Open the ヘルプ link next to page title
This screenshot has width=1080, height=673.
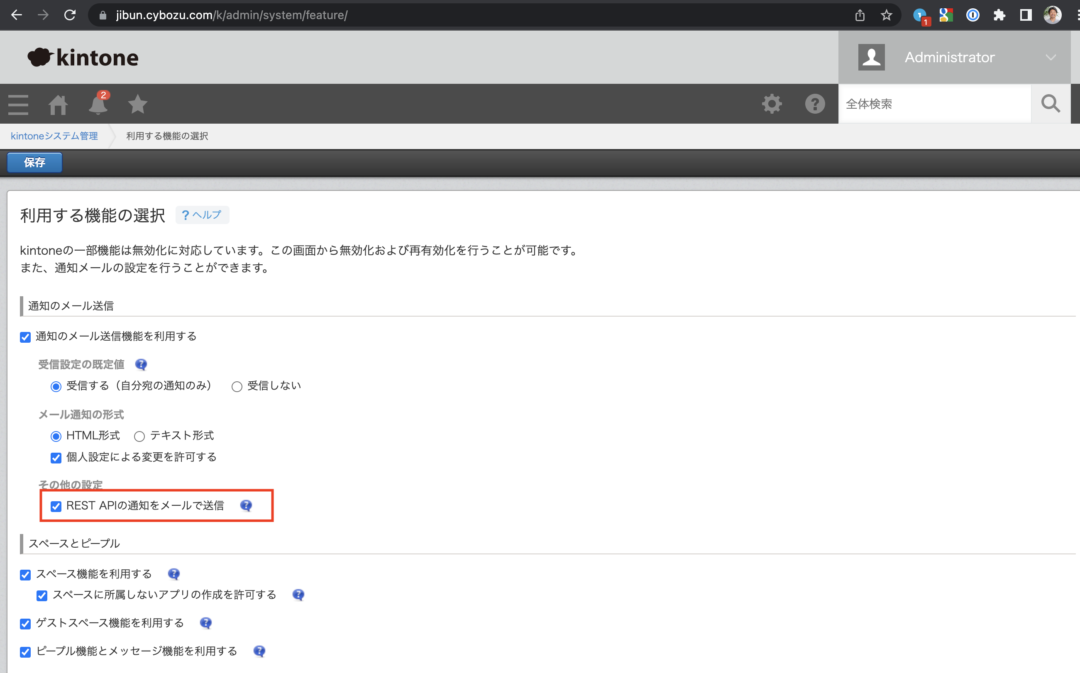pyautogui.click(x=202, y=214)
